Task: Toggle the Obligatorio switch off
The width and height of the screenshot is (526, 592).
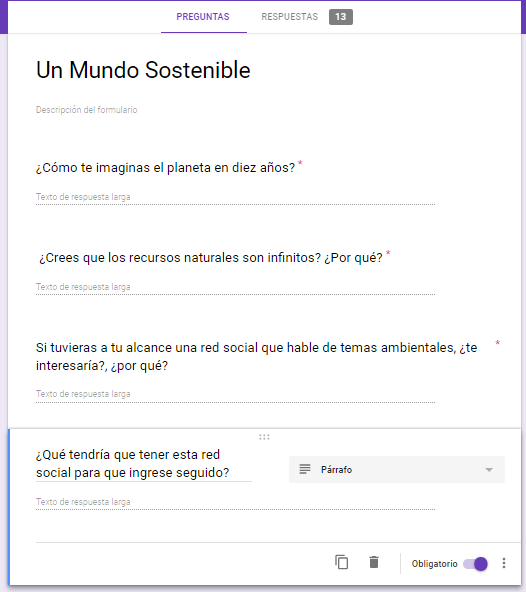Action: coord(475,564)
